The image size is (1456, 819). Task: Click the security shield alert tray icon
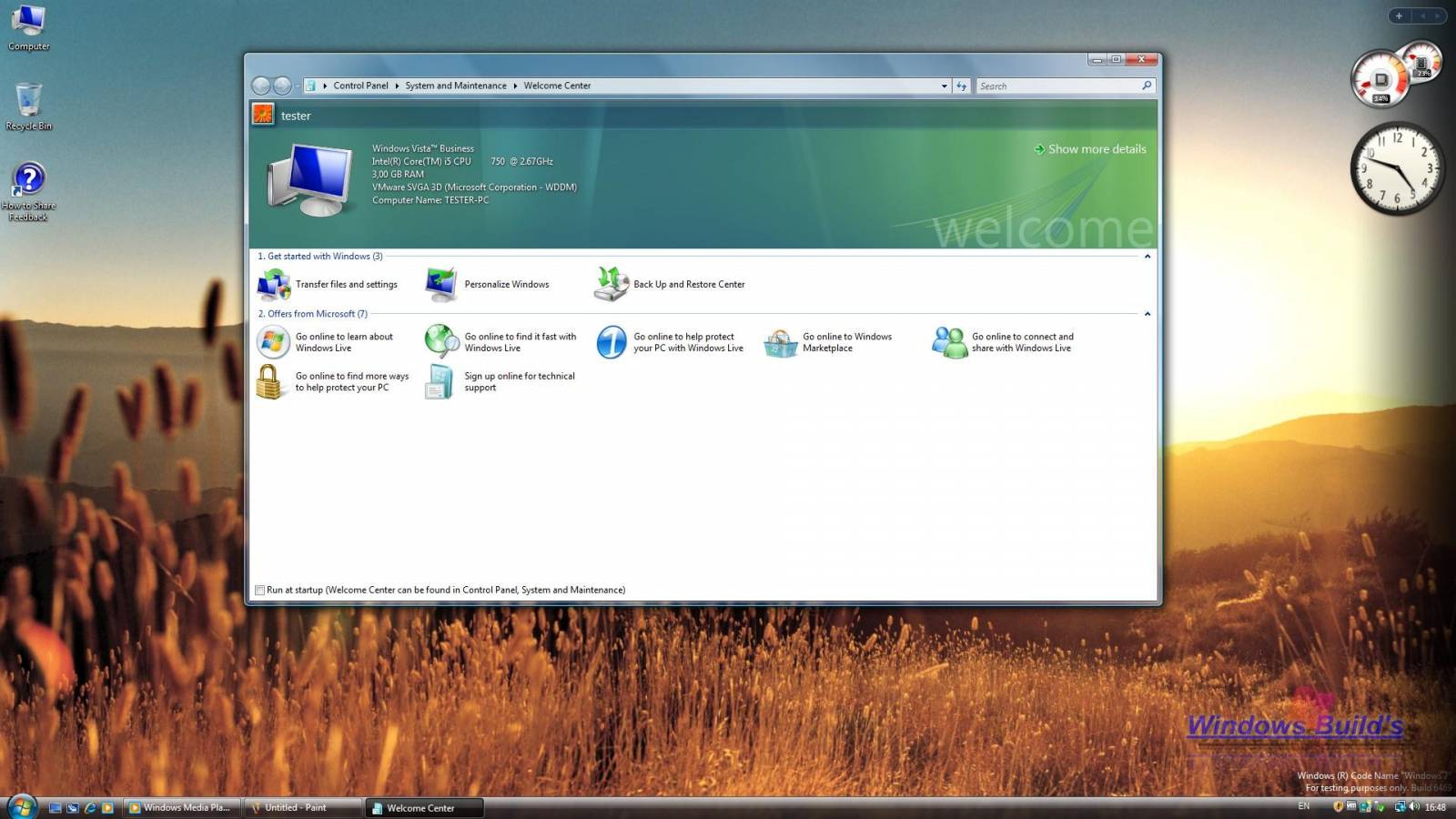pyautogui.click(x=1339, y=806)
